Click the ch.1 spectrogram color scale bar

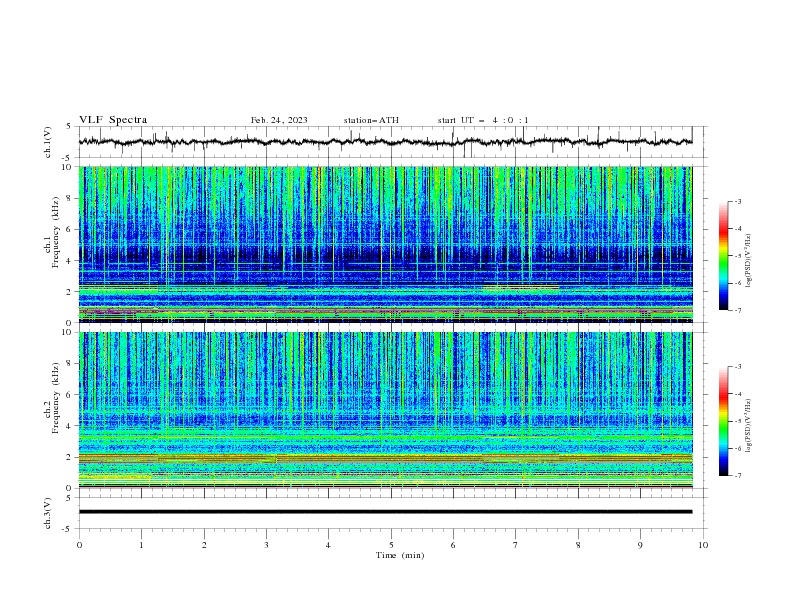click(x=723, y=255)
